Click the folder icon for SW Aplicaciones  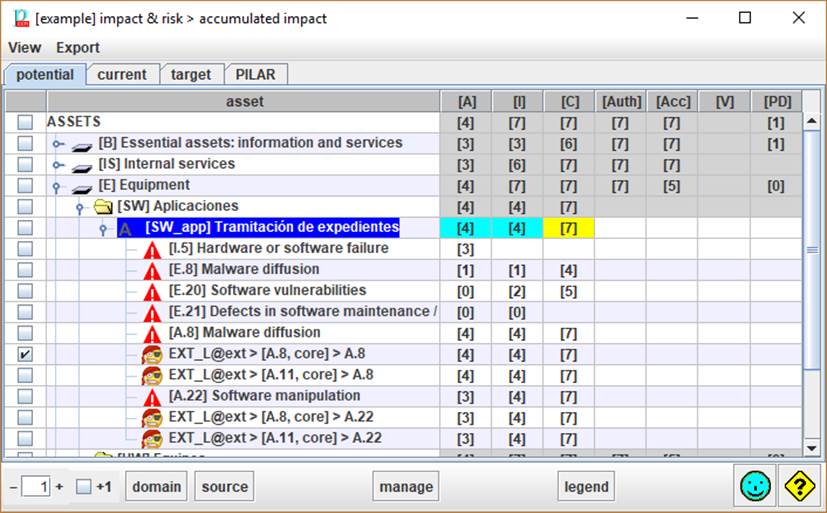pos(103,207)
